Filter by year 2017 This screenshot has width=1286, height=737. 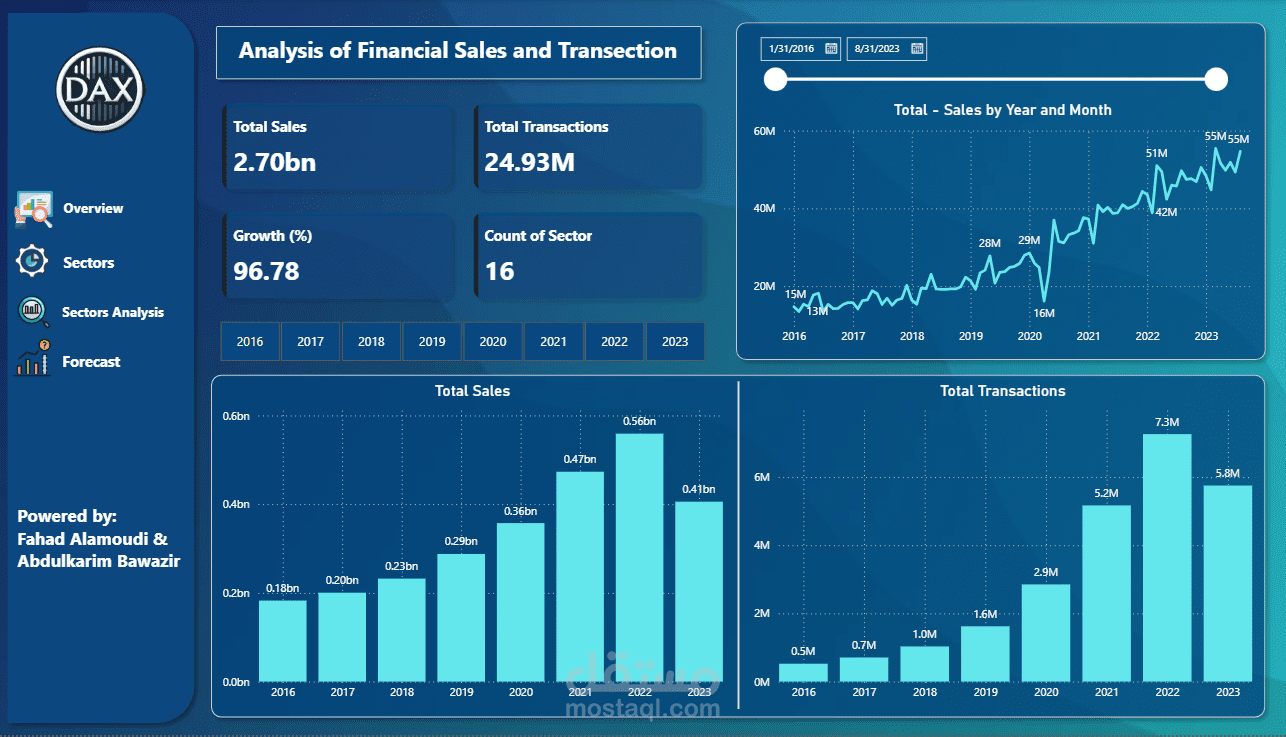pos(311,341)
